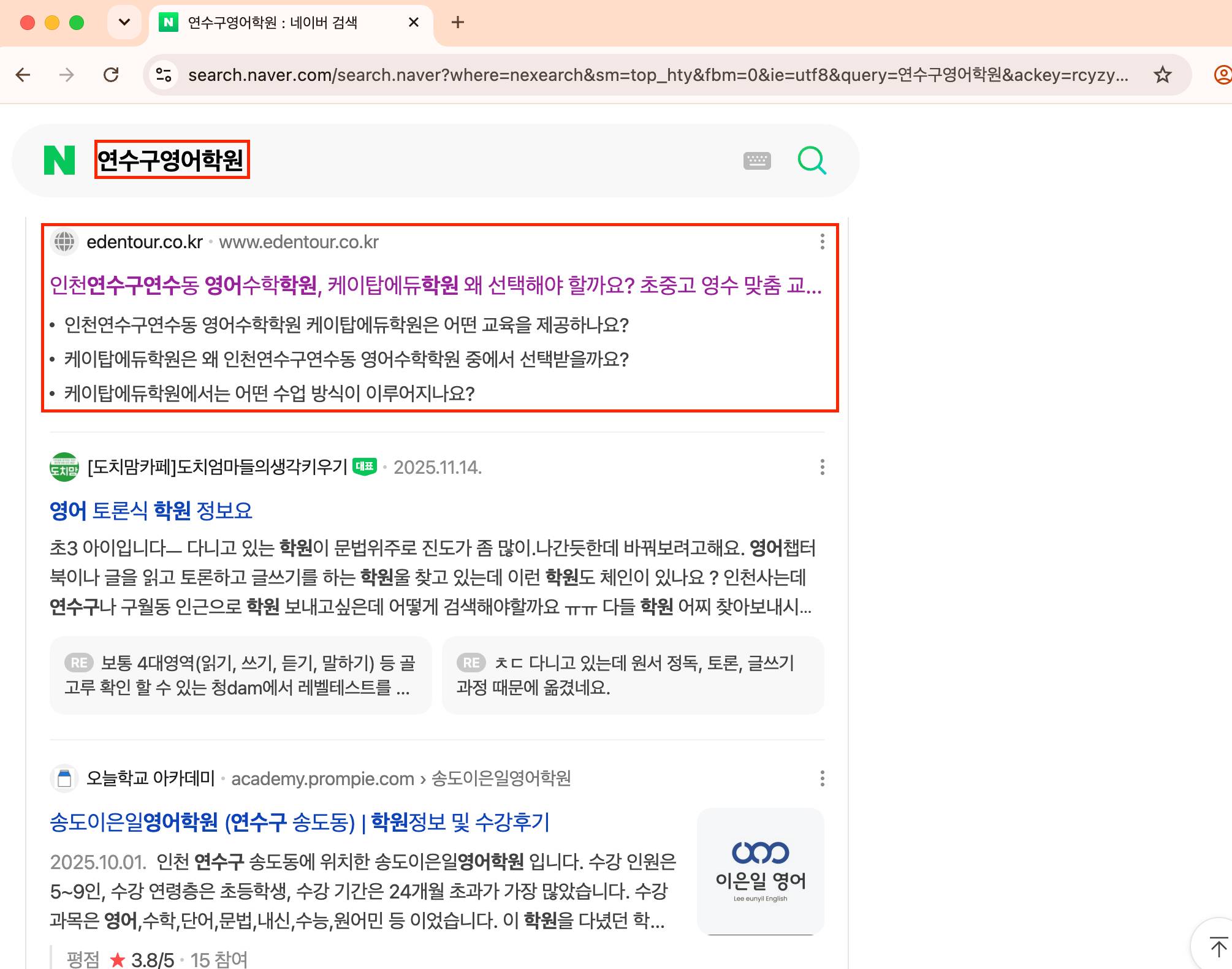Click the browser address bar URL
Viewport: 1232px width, 969px height.
[658, 75]
